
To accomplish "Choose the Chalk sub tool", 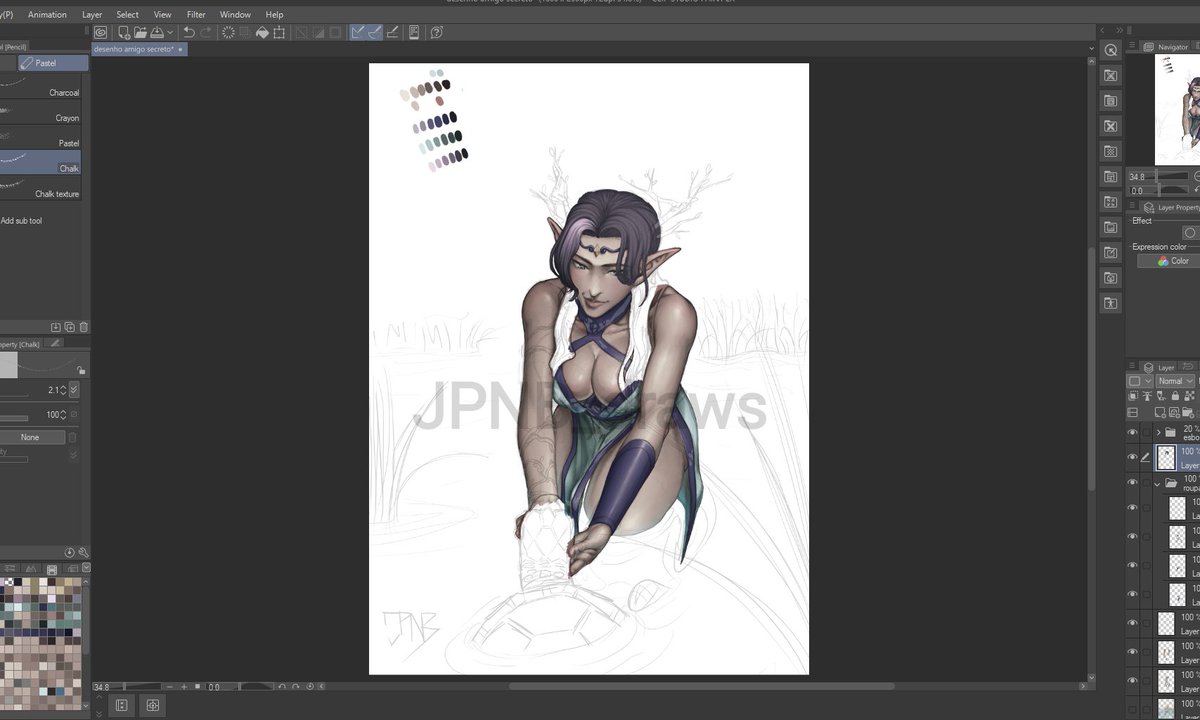I will (40, 163).
